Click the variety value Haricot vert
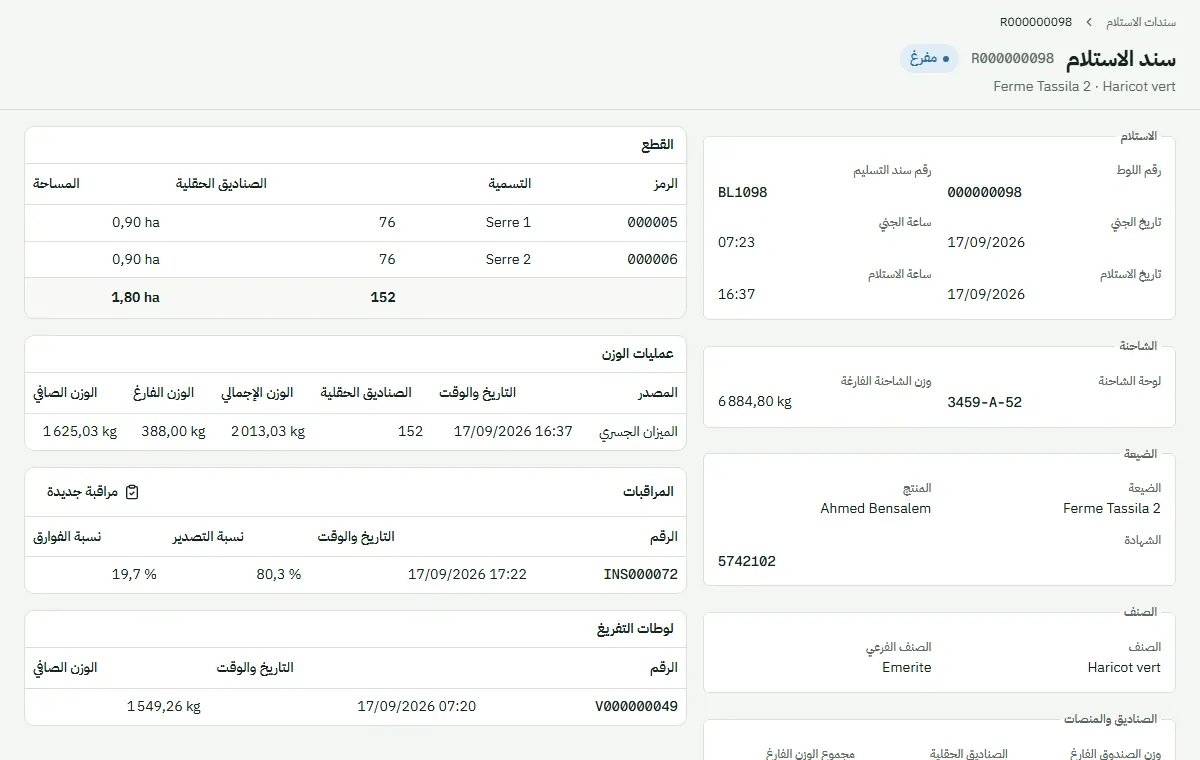This screenshot has height=760, width=1200. [1124, 667]
